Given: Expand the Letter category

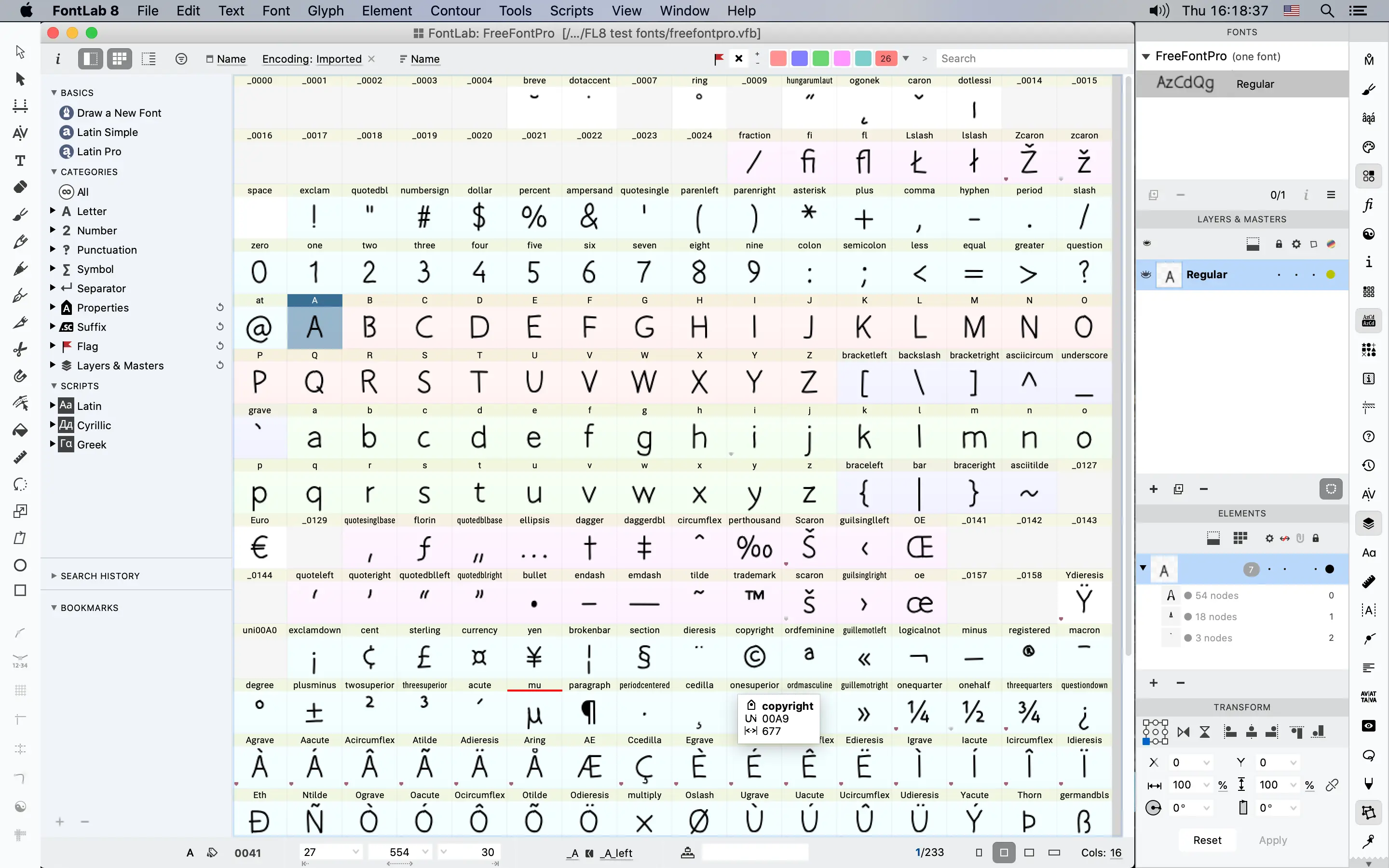Looking at the screenshot, I should point(53,211).
